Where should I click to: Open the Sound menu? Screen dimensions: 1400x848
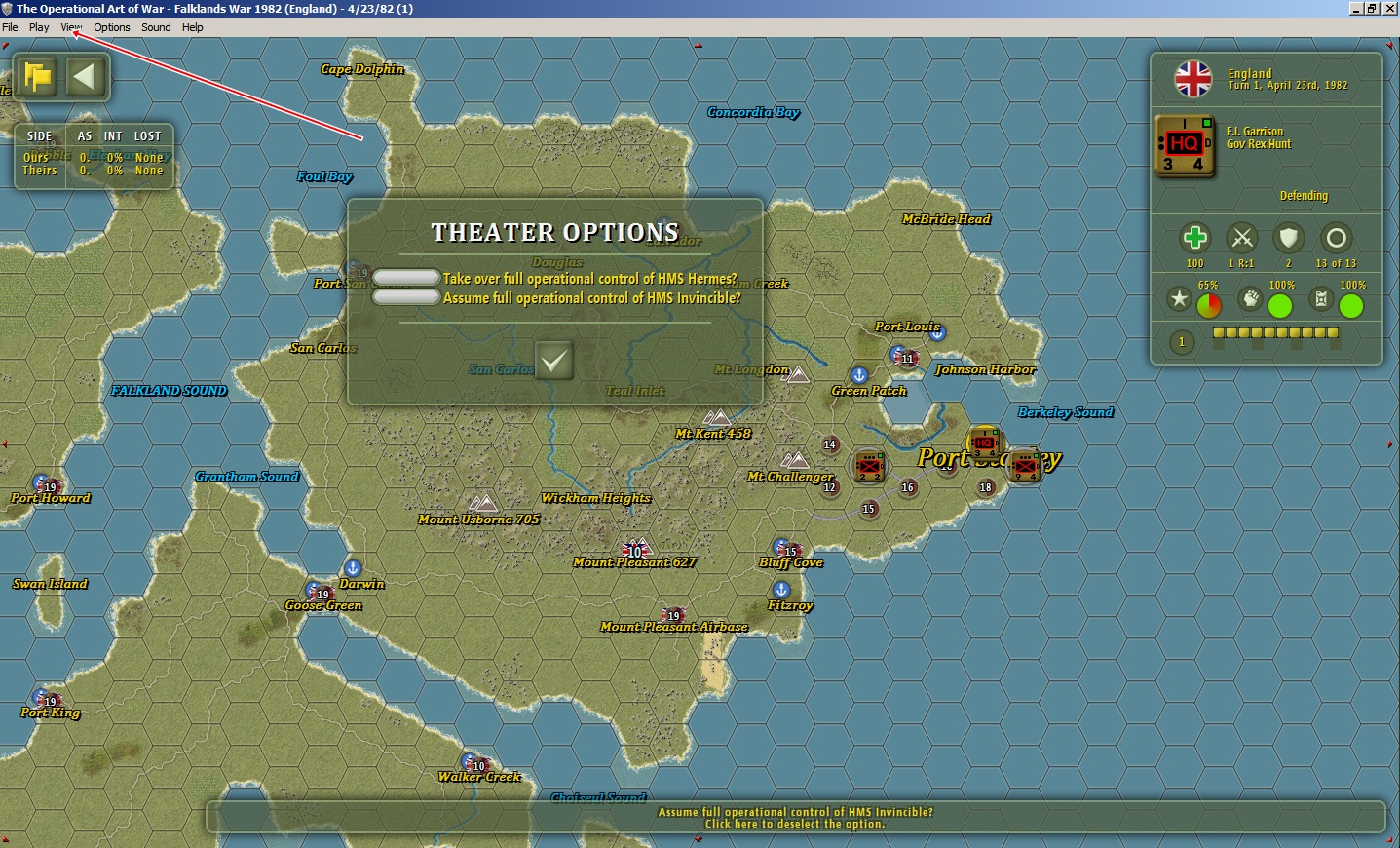tap(156, 27)
